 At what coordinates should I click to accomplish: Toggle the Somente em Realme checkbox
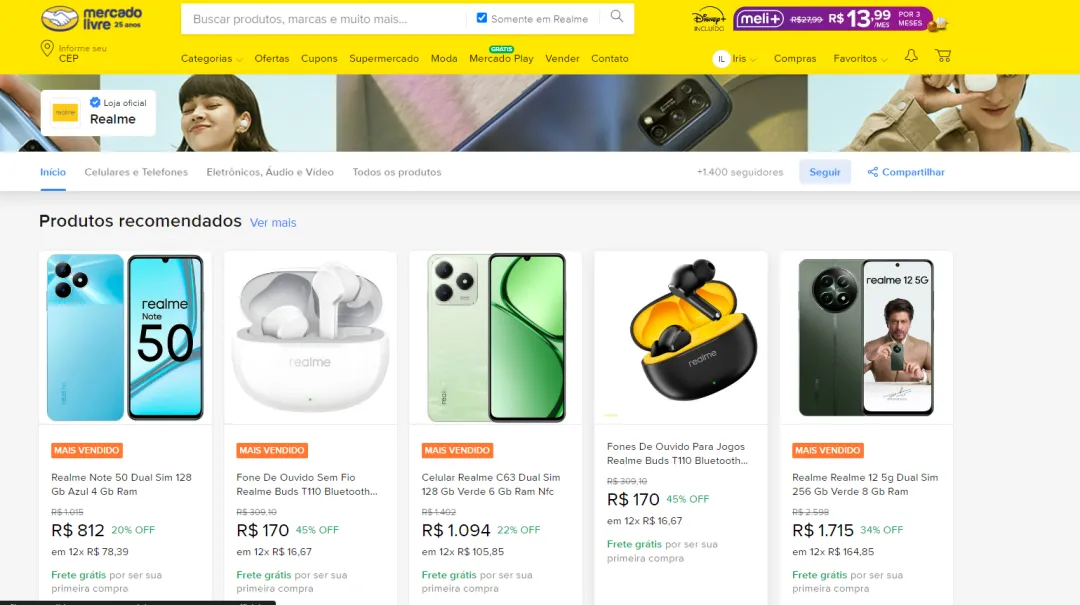482,18
